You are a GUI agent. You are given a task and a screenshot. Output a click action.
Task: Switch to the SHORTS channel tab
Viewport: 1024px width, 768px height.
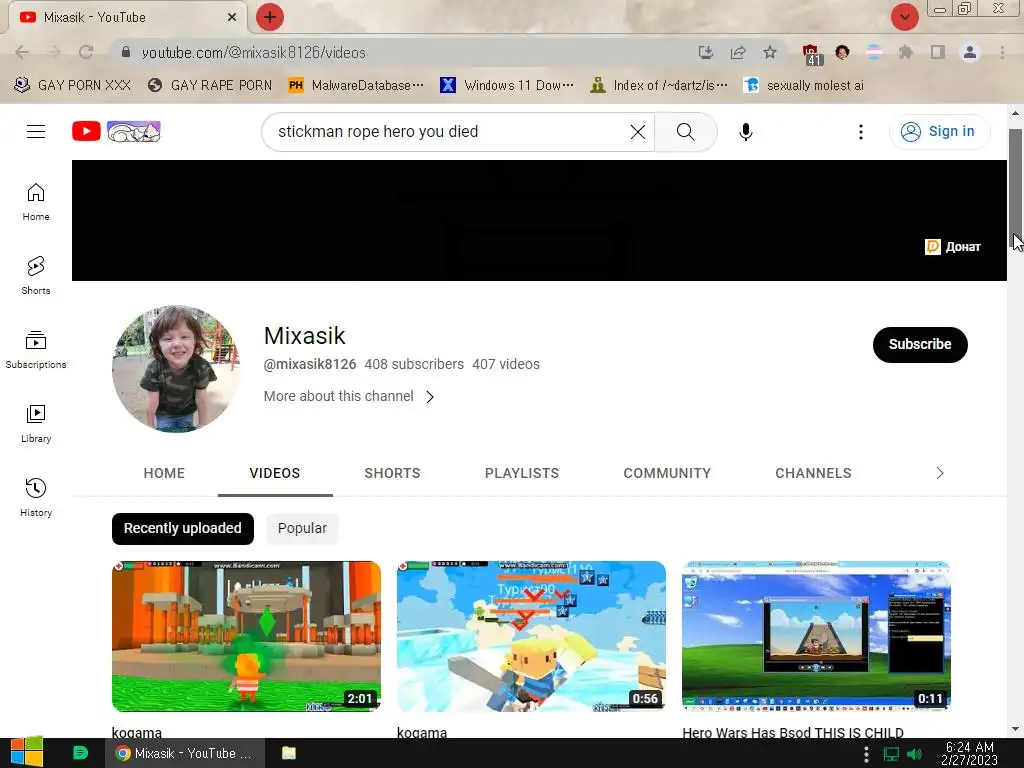(x=392, y=473)
